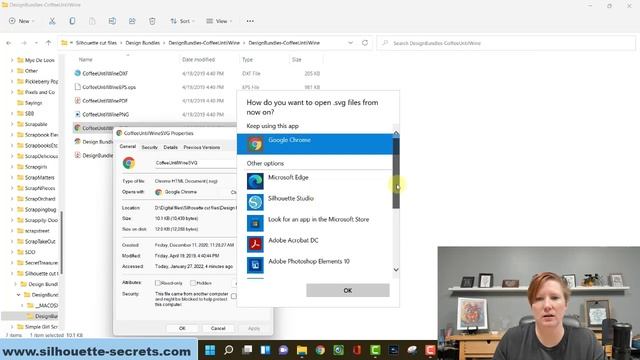640x360 pixels.
Task: Pick Adobe Acrobat DC in app list
Action: (315, 244)
